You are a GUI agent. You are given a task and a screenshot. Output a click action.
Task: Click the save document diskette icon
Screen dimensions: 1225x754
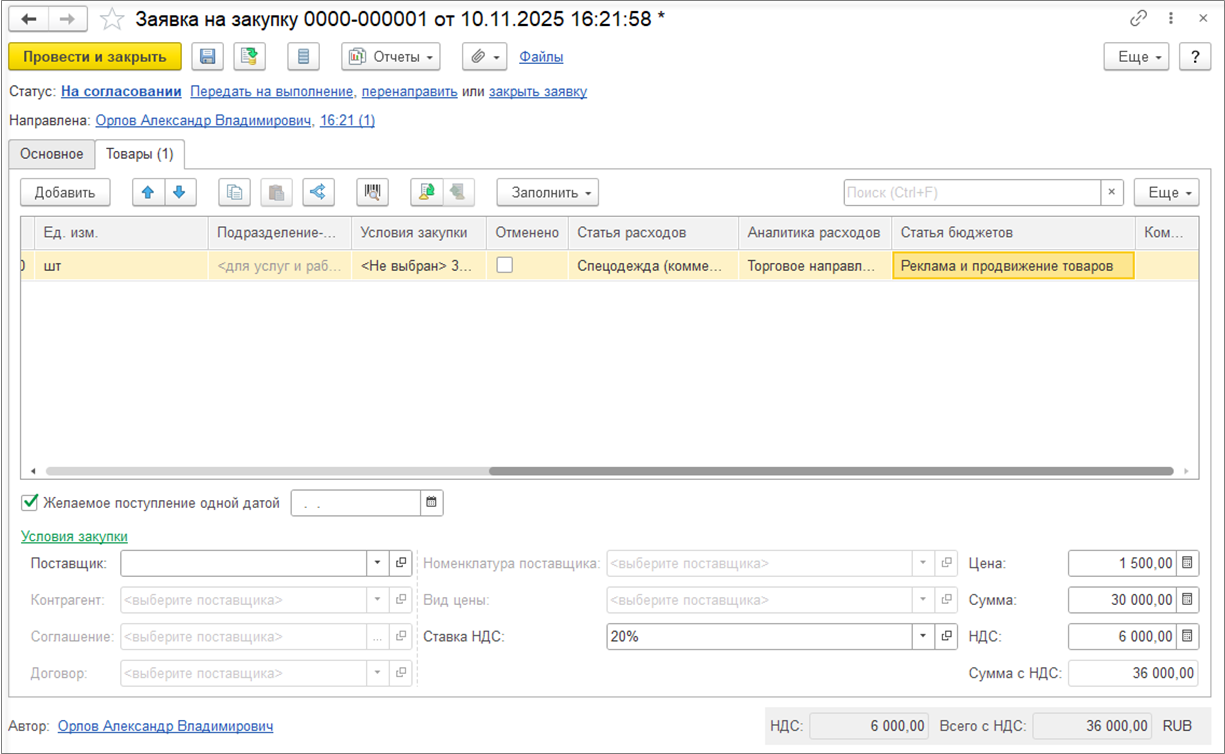click(207, 57)
